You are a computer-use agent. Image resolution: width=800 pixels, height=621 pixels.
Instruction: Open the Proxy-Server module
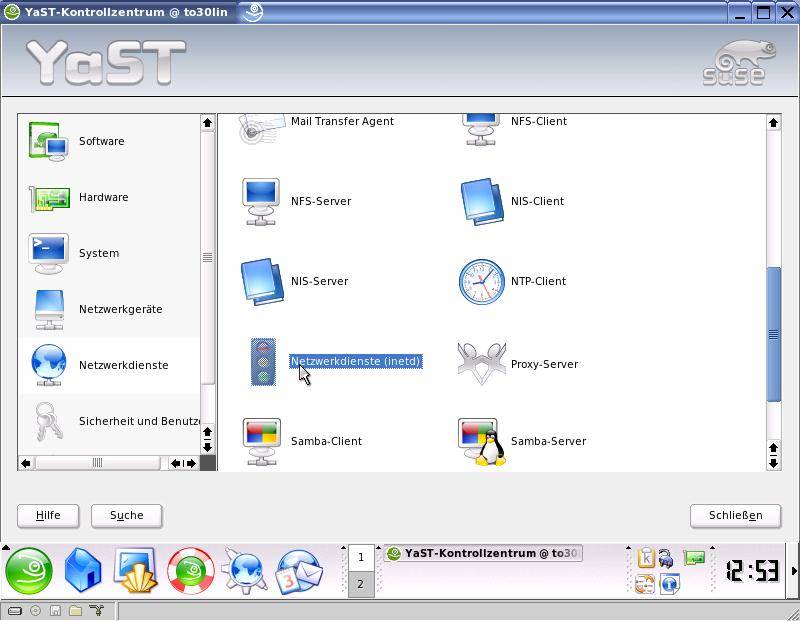point(517,364)
